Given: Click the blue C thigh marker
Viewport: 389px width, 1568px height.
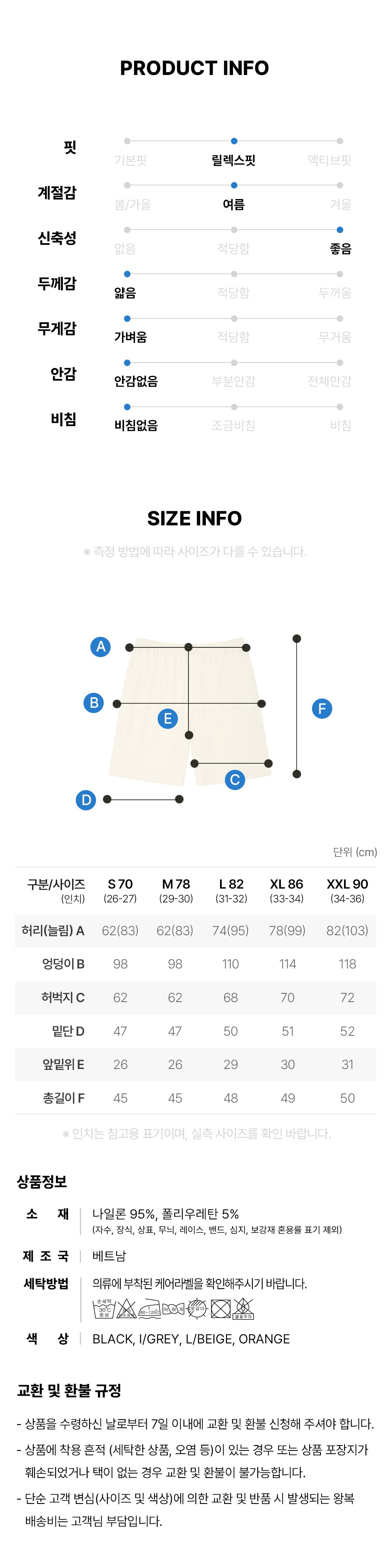Looking at the screenshot, I should (x=235, y=780).
